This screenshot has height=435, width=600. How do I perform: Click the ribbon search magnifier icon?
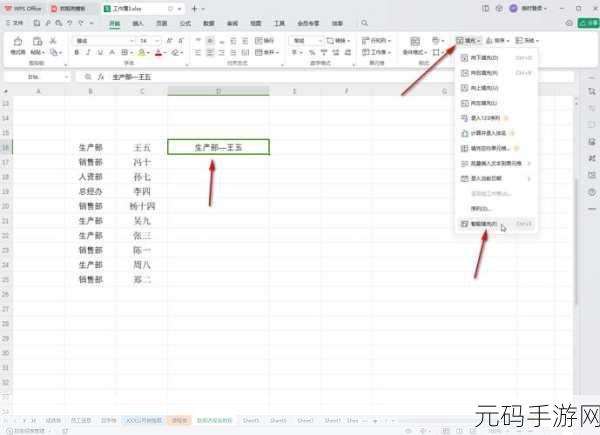[x=364, y=23]
